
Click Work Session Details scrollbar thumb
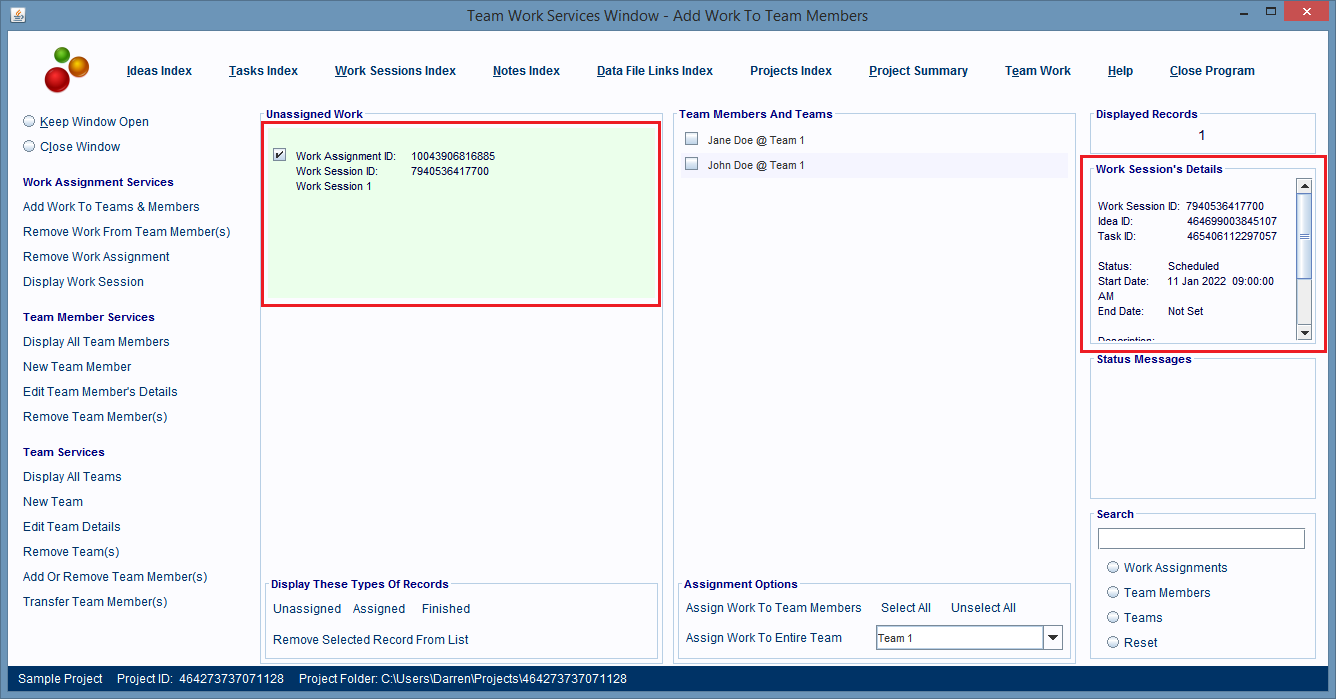(1304, 236)
